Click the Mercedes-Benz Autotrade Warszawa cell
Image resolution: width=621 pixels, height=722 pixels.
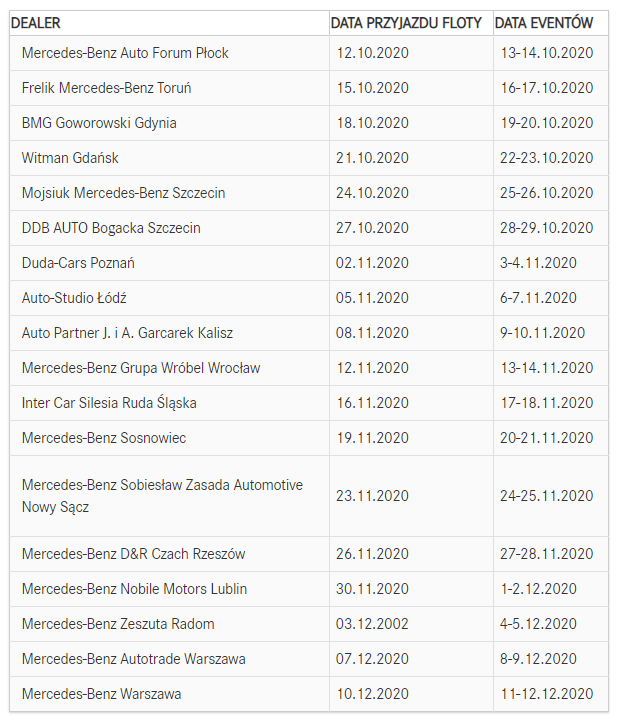click(x=134, y=659)
